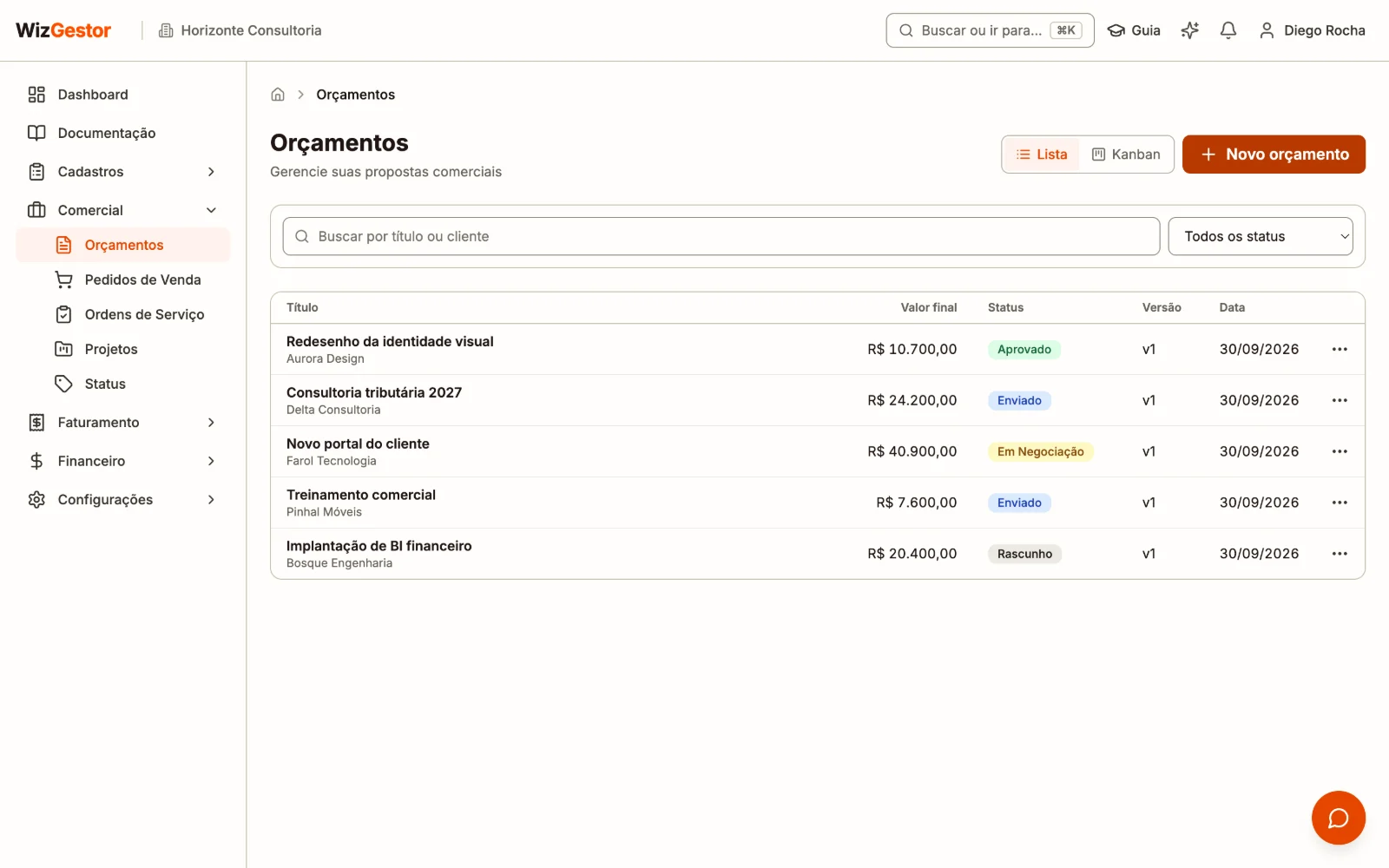Open the Redesenho da identidade visual quote

pos(390,341)
